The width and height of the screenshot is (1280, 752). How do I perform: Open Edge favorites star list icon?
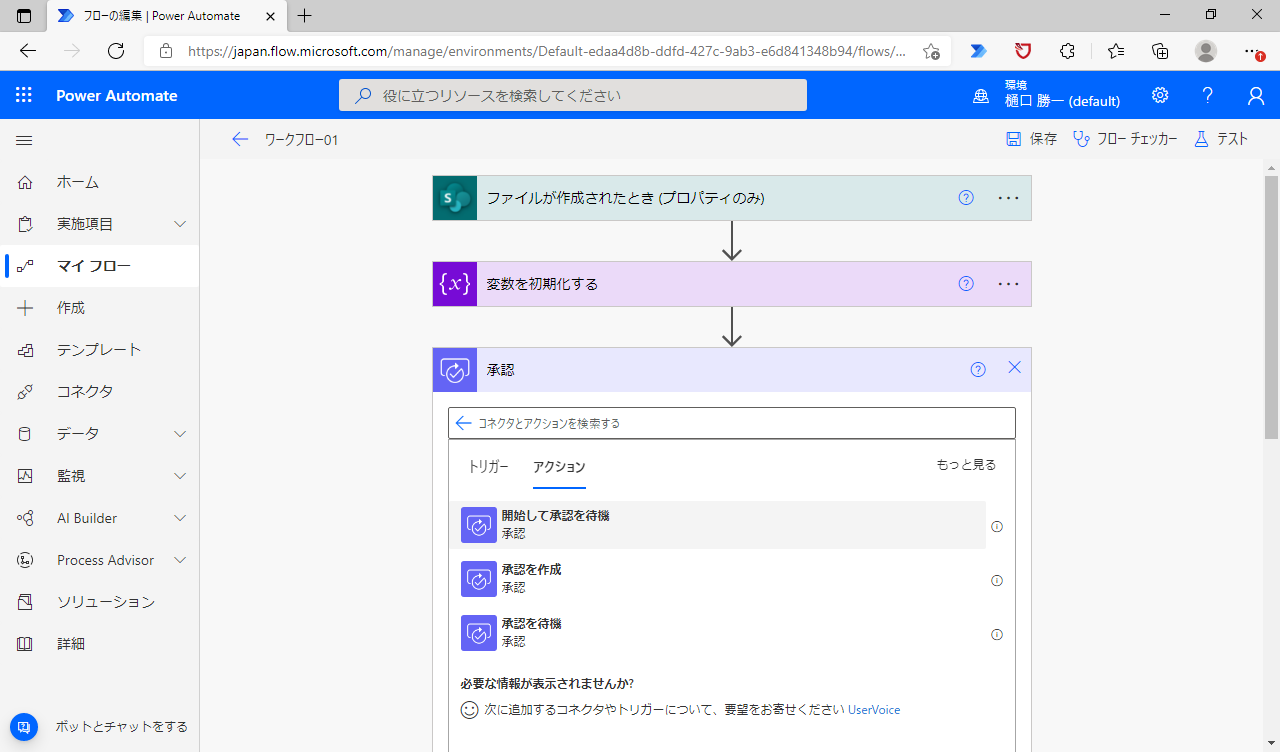(x=1116, y=51)
